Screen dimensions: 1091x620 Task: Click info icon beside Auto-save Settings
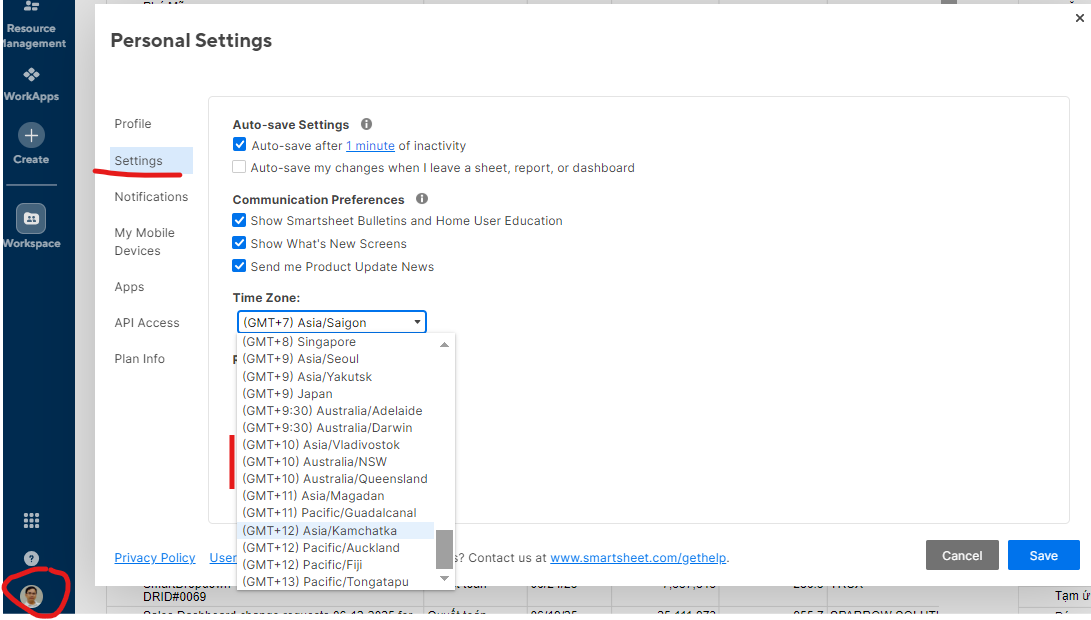pos(366,124)
